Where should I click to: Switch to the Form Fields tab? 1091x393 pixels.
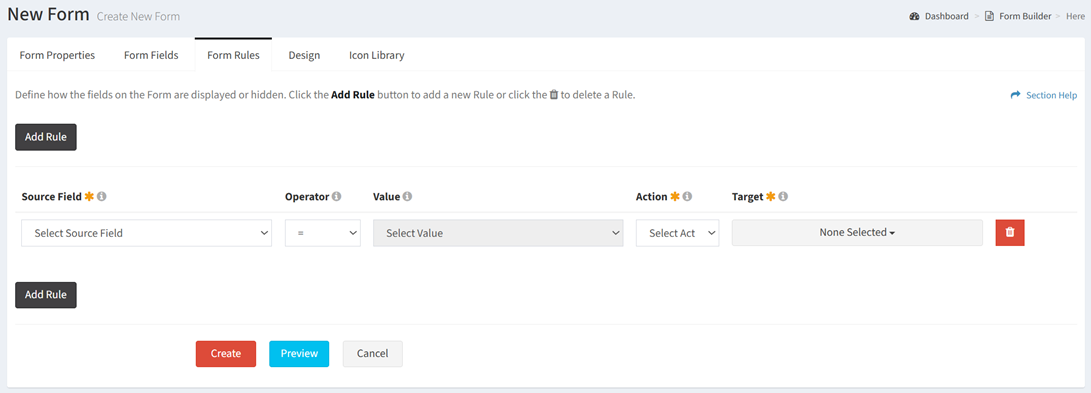[x=151, y=55]
